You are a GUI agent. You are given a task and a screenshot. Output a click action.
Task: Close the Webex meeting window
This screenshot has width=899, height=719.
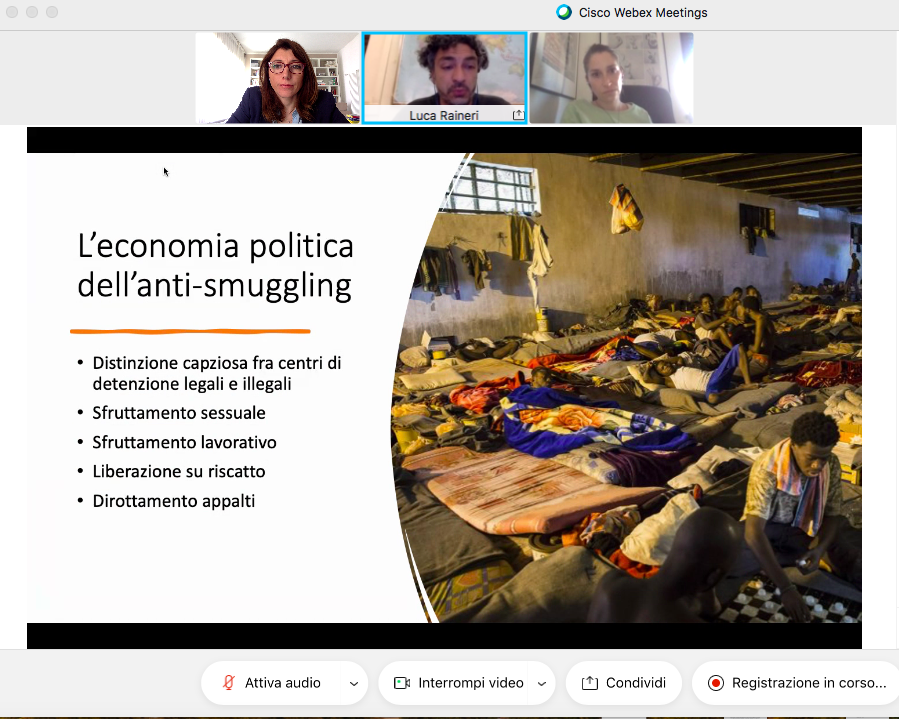pyautogui.click(x=12, y=12)
